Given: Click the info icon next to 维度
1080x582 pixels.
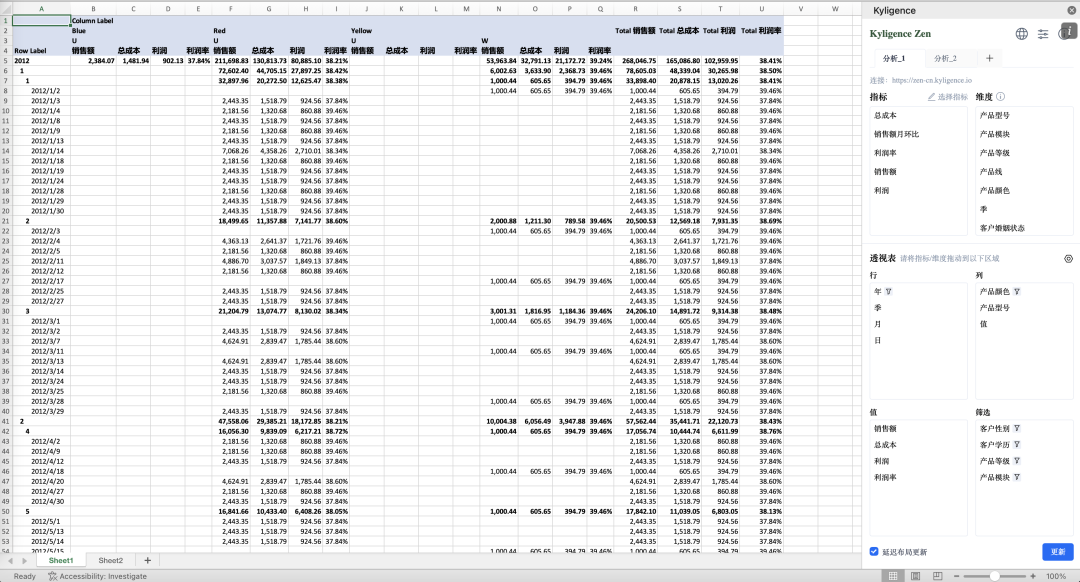Looking at the screenshot, I should pos(1000,97).
